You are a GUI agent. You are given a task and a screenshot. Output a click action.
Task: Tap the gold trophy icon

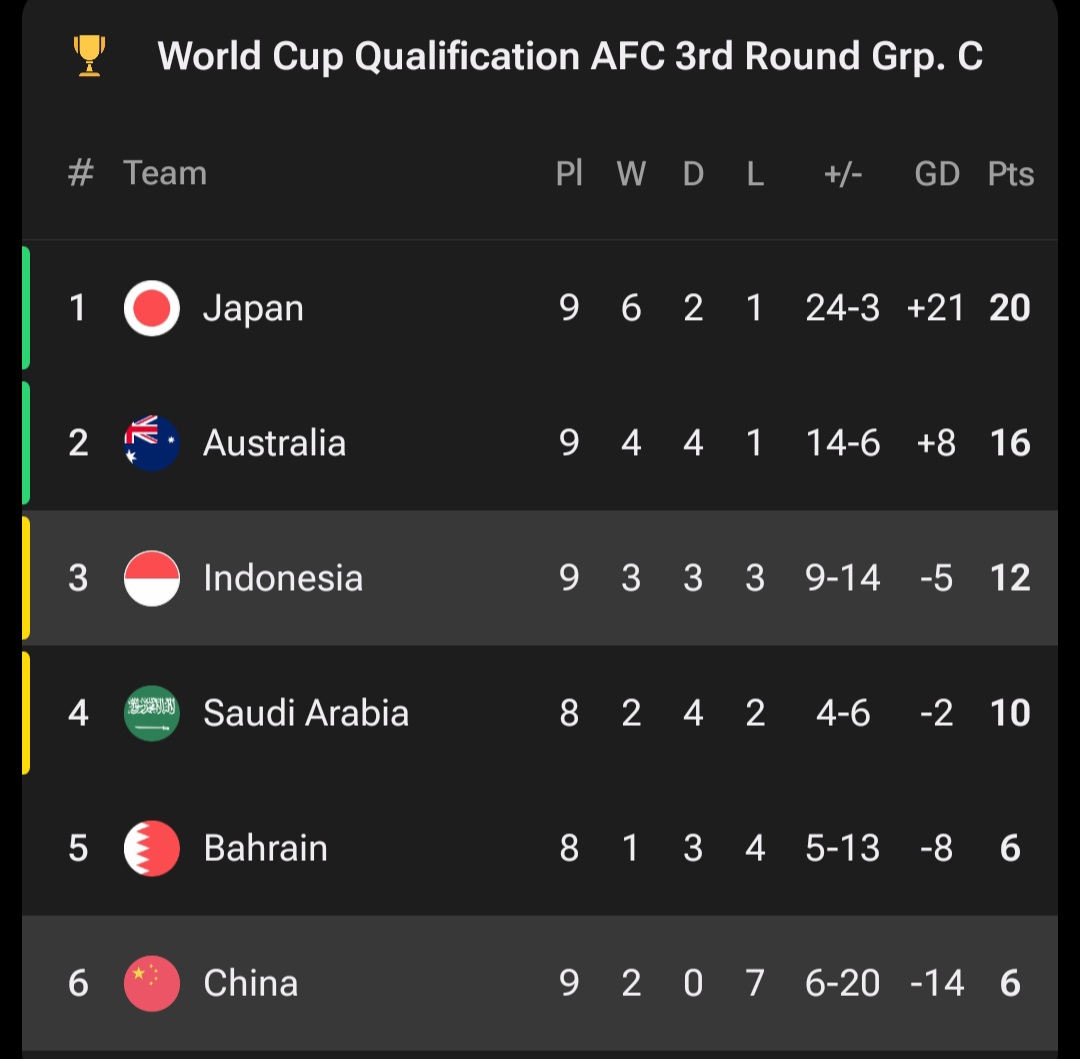(x=89, y=56)
